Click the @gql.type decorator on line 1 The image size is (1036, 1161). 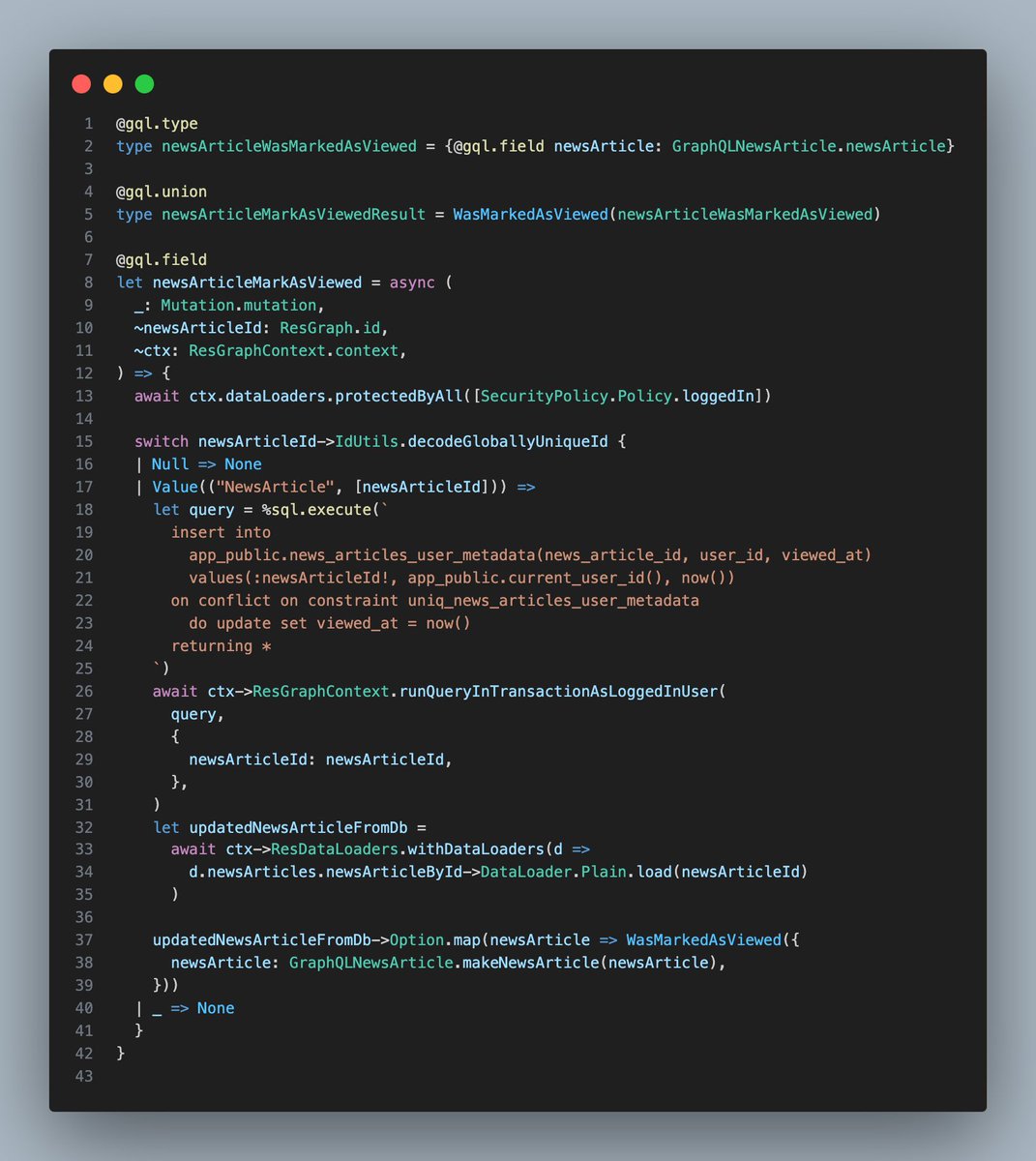157,124
